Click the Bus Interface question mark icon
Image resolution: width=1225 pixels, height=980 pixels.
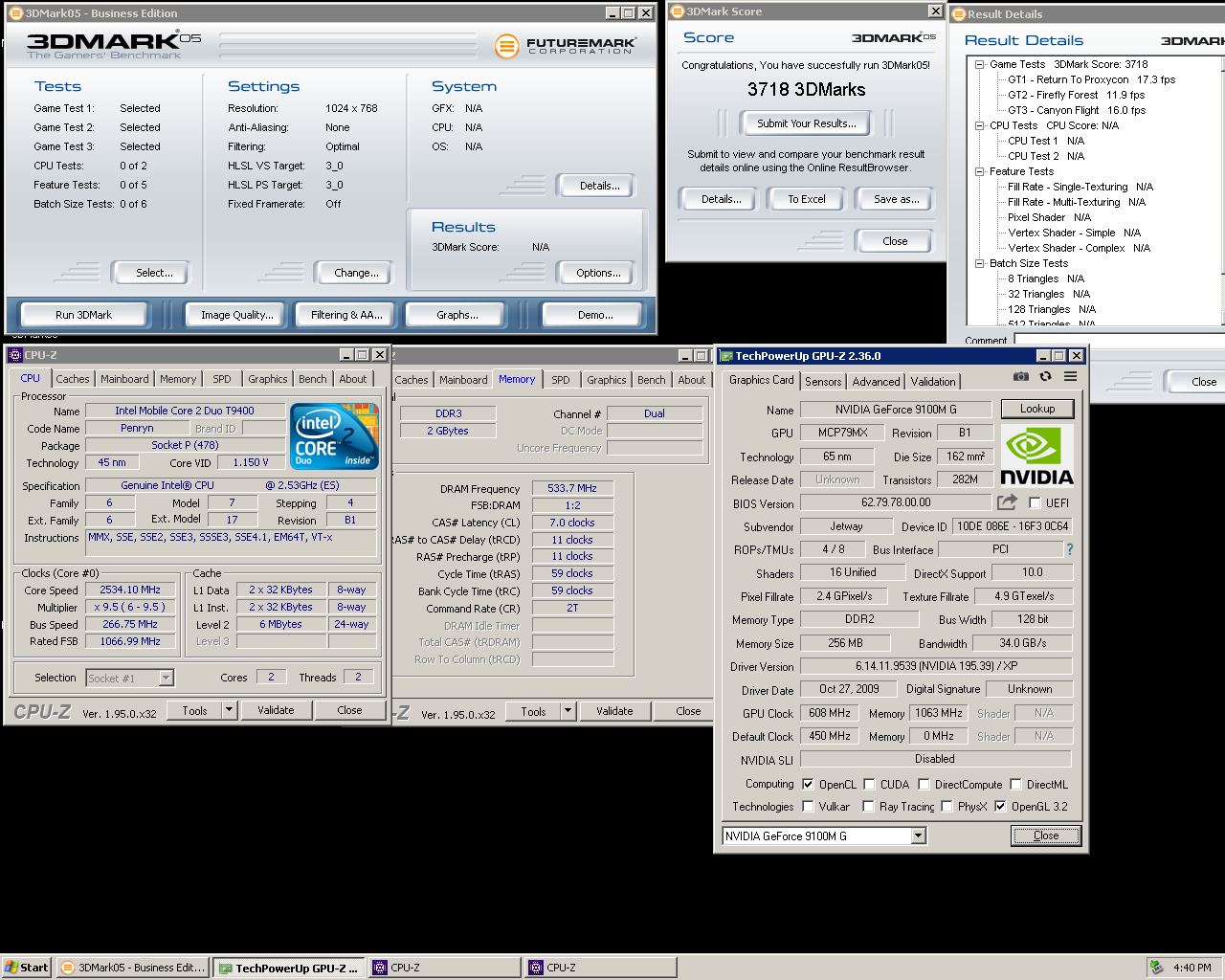(1070, 549)
